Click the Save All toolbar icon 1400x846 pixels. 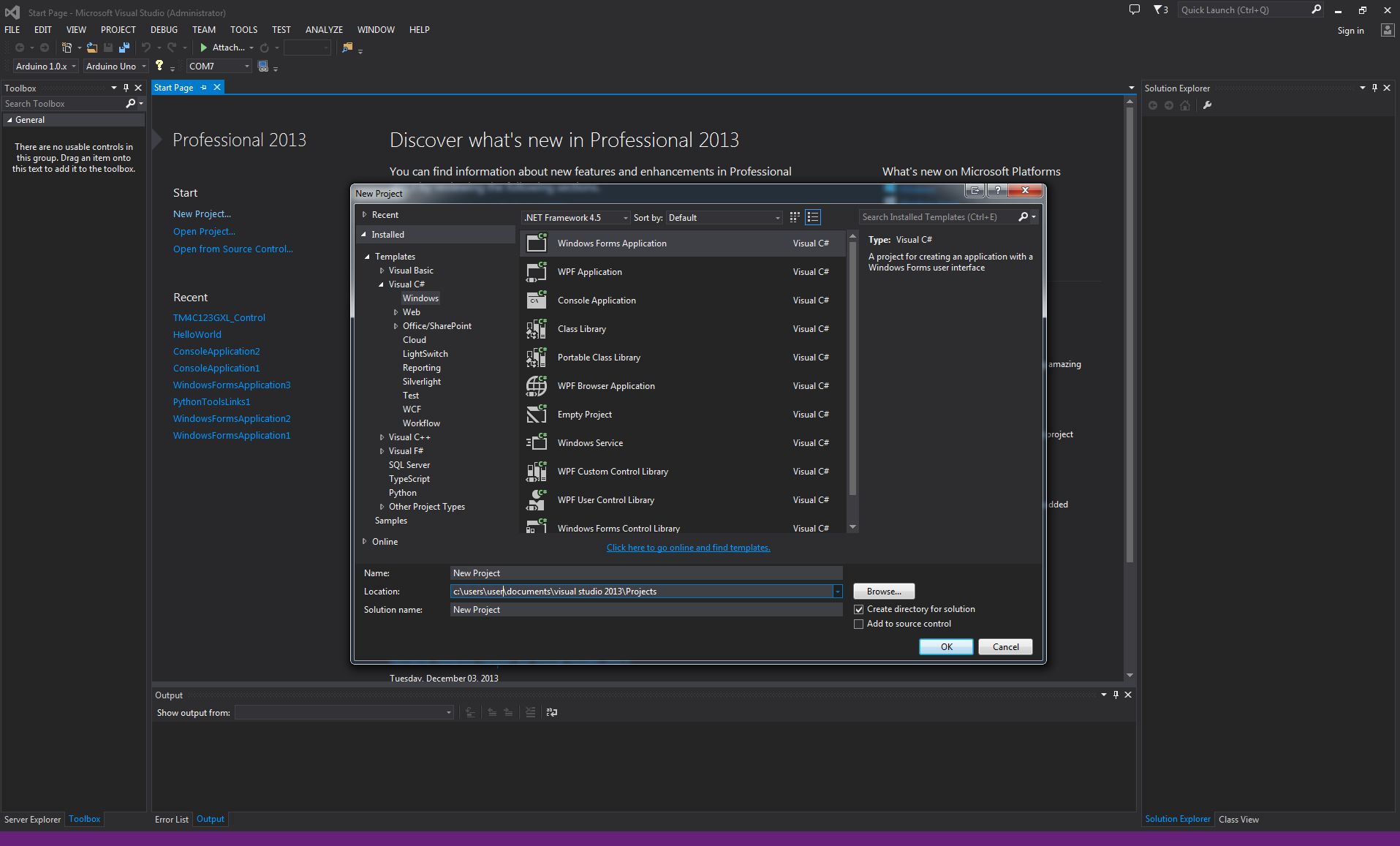pos(124,48)
